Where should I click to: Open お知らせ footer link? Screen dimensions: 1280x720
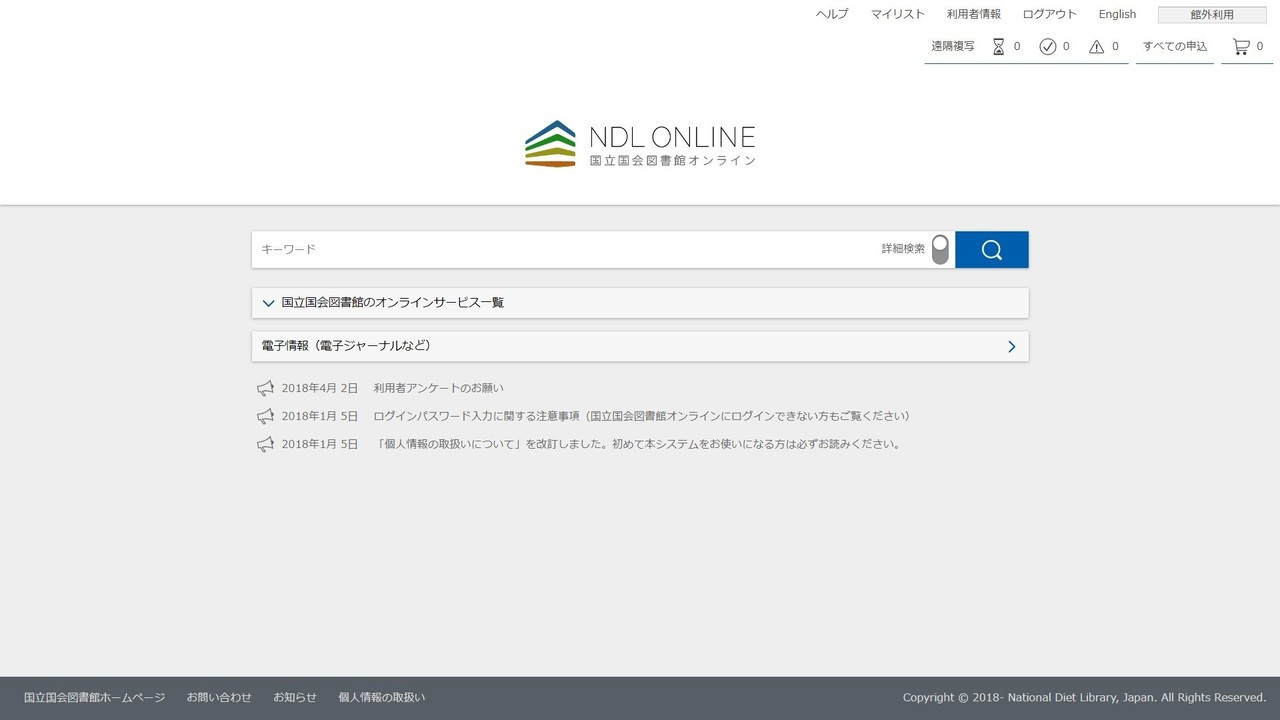click(295, 697)
